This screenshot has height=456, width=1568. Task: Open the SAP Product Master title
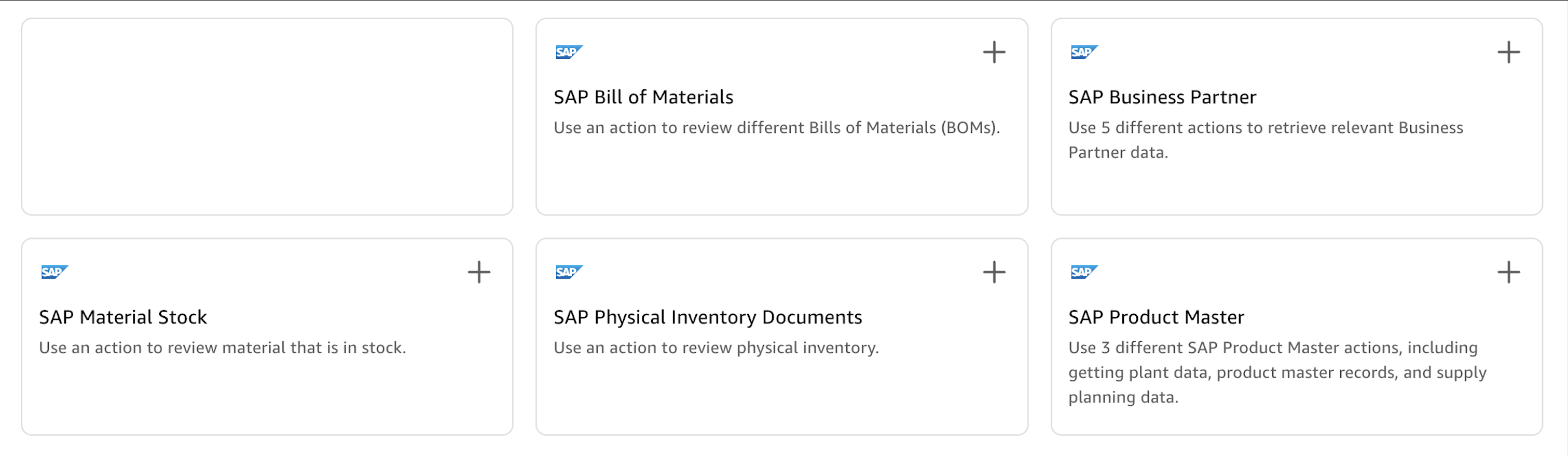pyautogui.click(x=1156, y=318)
